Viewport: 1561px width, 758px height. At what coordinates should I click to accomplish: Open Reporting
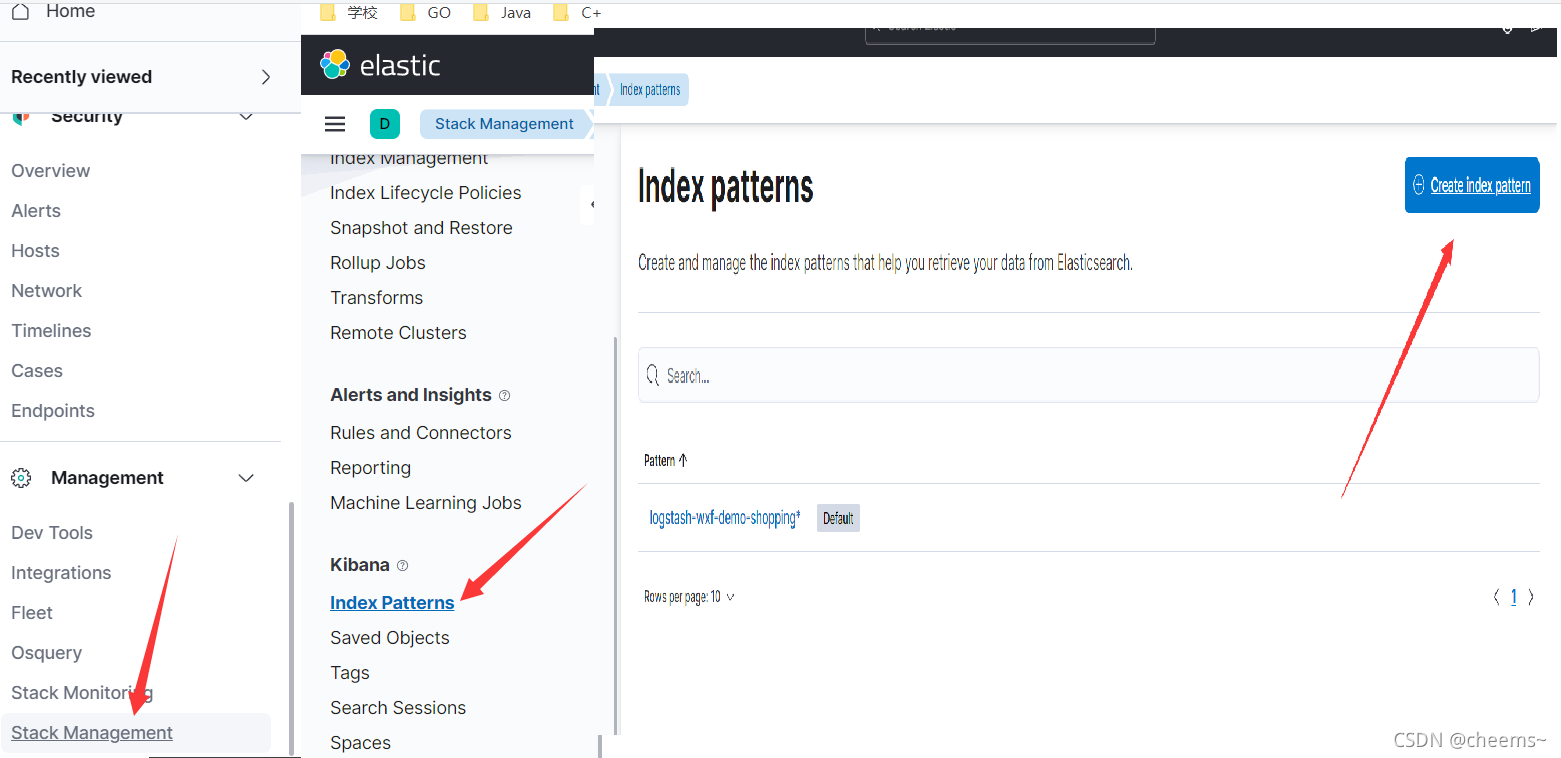click(x=371, y=468)
